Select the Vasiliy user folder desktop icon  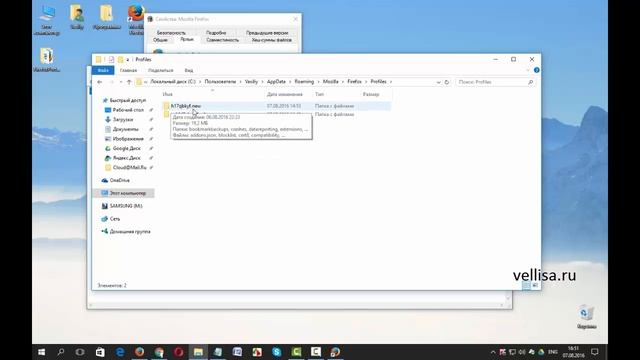(77, 17)
